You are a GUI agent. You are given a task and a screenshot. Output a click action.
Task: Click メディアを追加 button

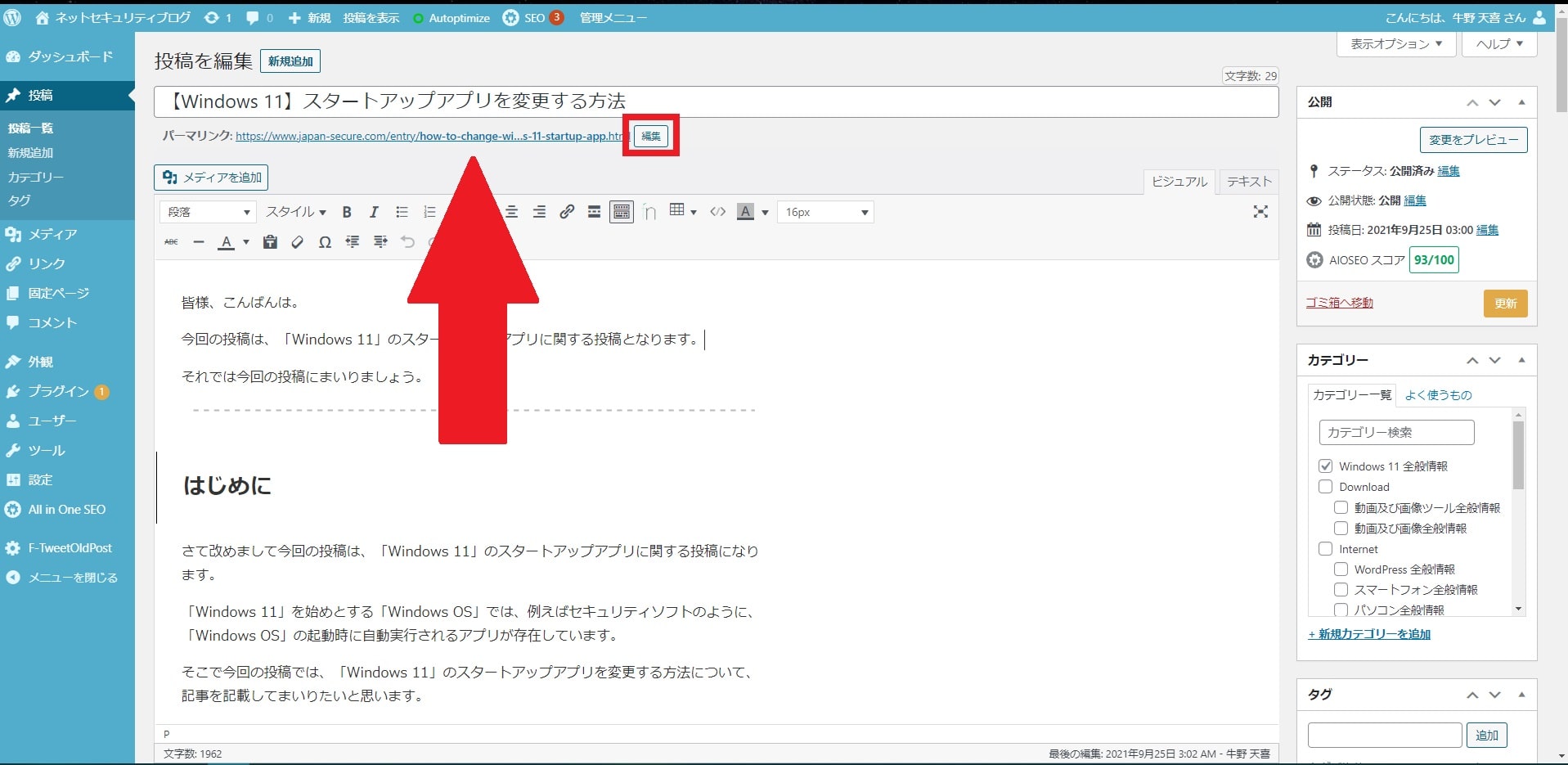point(211,178)
